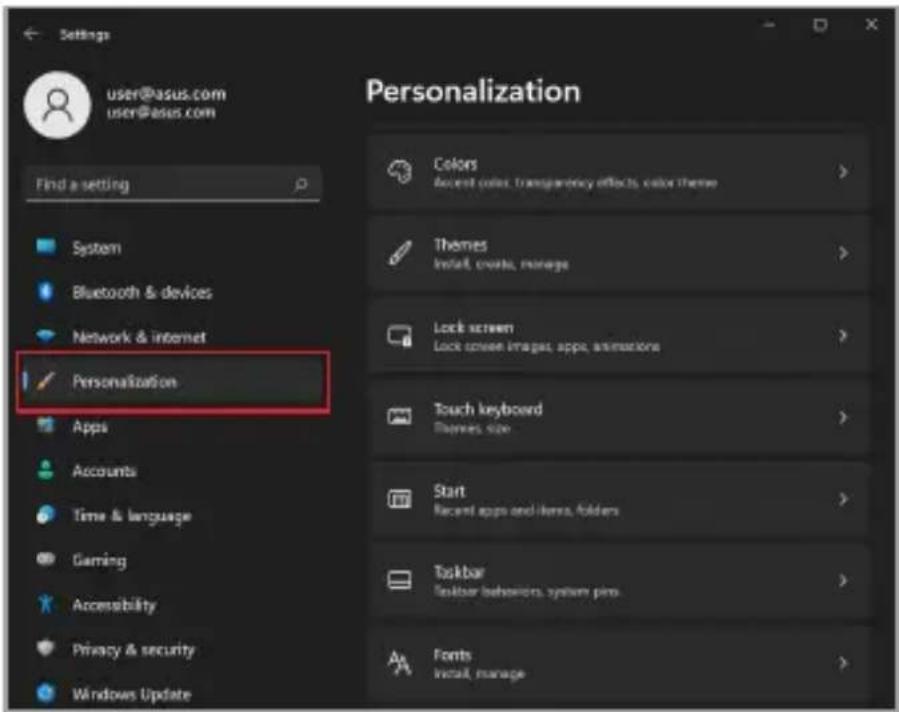Click the user@asus.com account name
The width and height of the screenshot is (899, 712).
point(166,93)
